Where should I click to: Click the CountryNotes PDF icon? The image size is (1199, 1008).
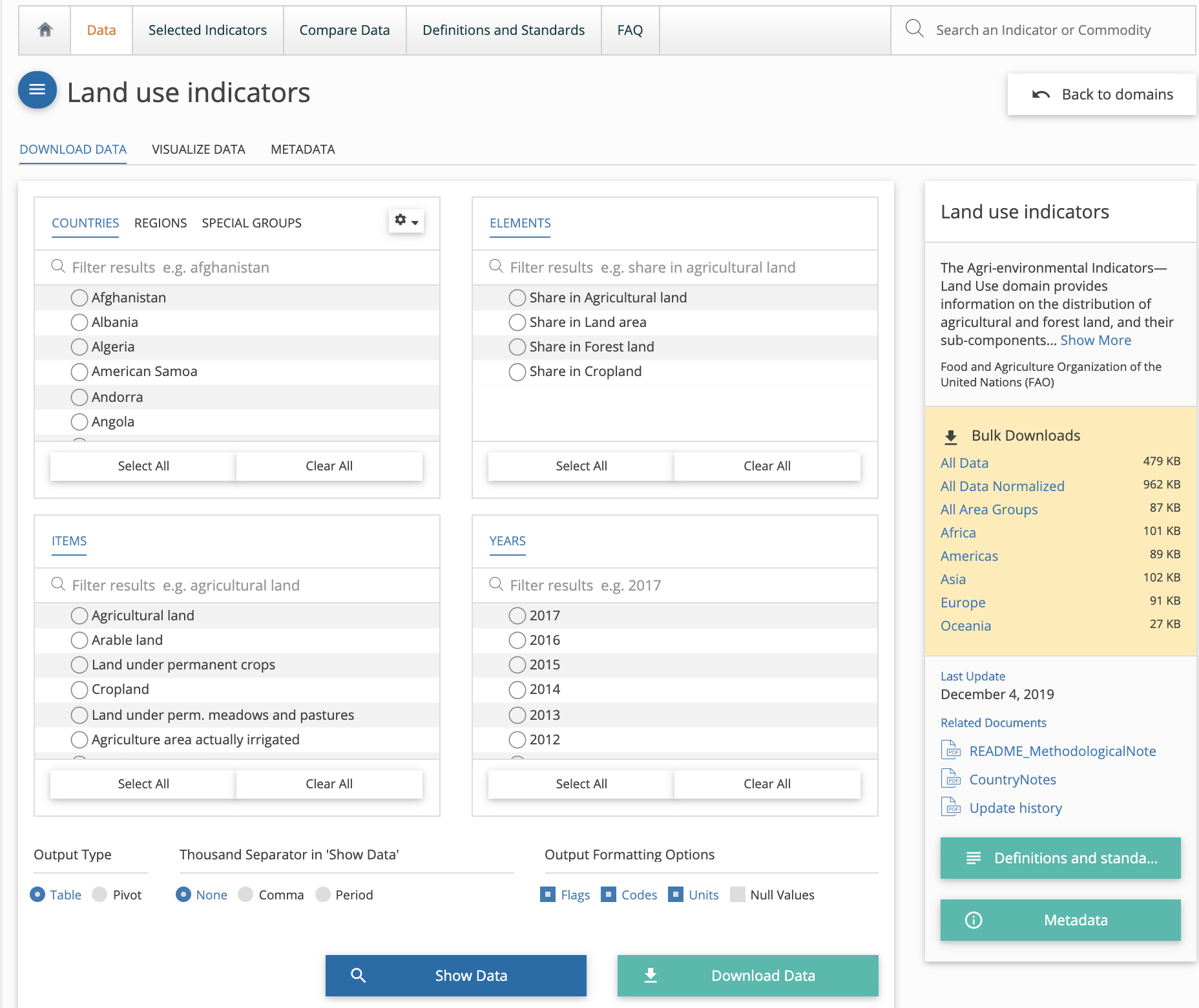pos(951,779)
